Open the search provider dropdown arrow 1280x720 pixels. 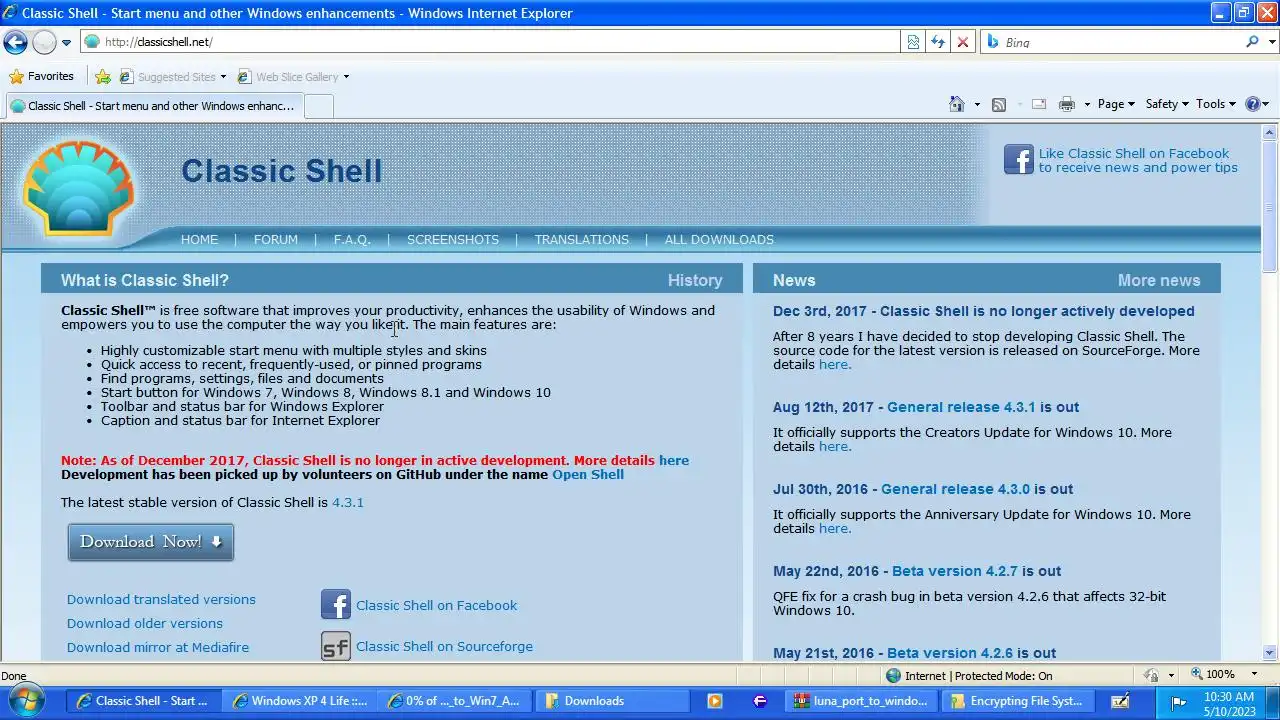tap(1271, 42)
